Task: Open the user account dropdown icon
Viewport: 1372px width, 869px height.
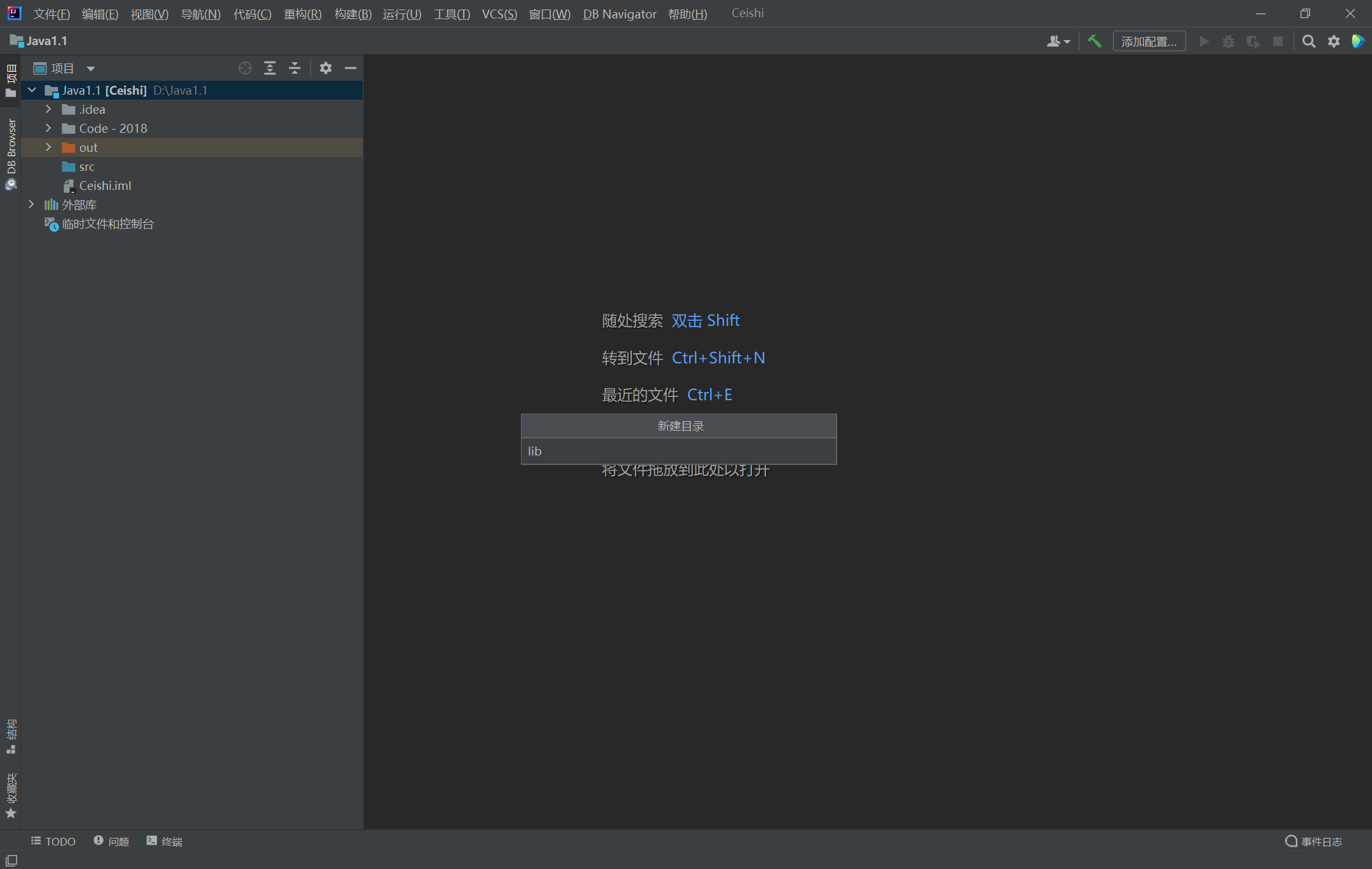Action: [1058, 41]
